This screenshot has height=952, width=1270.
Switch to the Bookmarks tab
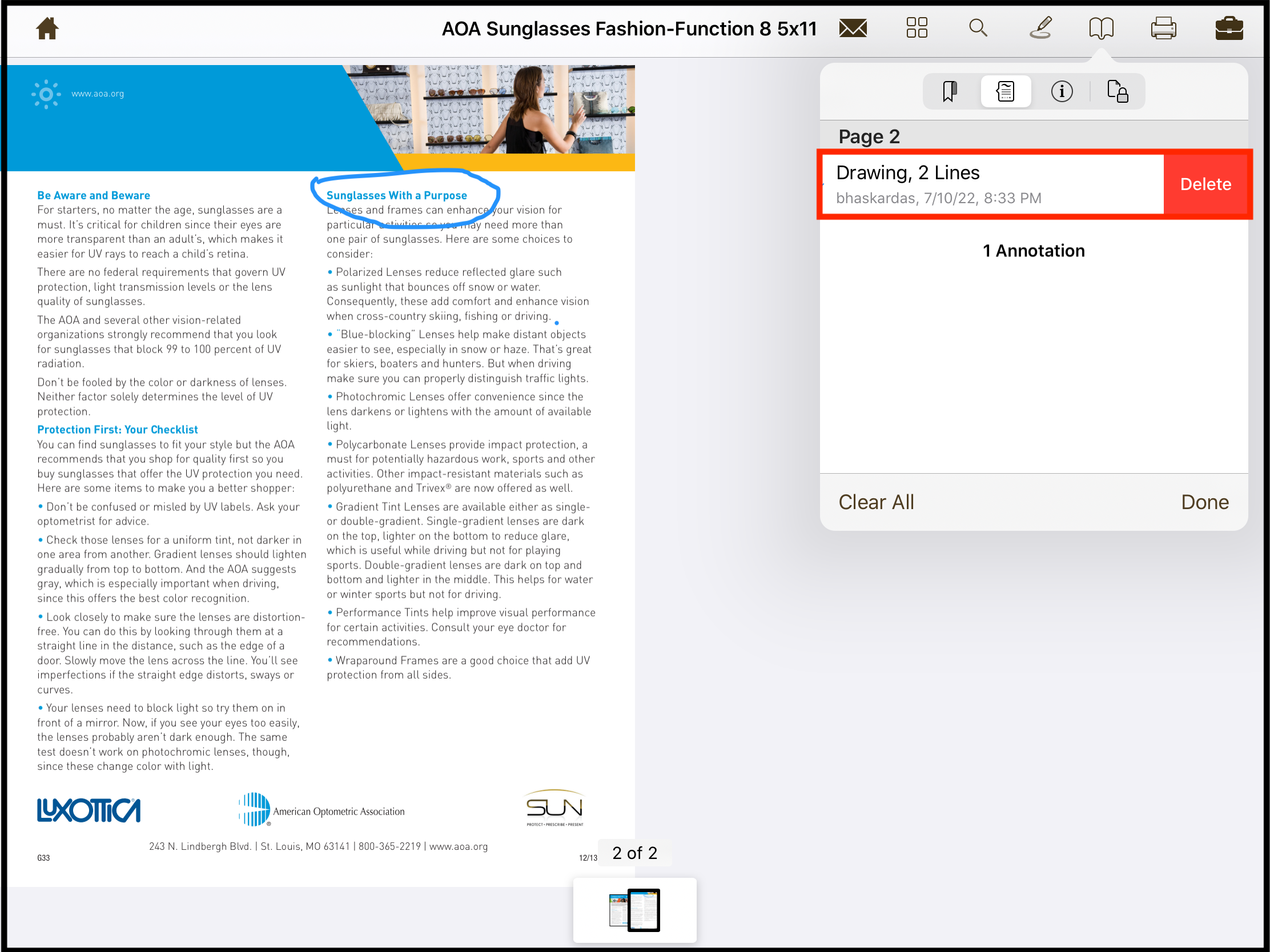point(950,91)
